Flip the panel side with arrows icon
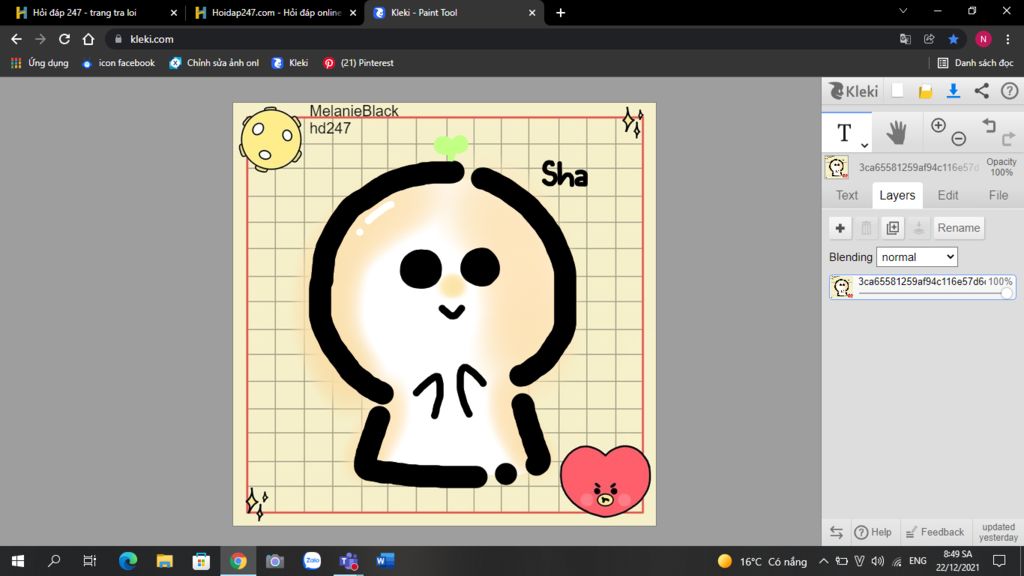This screenshot has width=1024, height=576. [x=837, y=532]
